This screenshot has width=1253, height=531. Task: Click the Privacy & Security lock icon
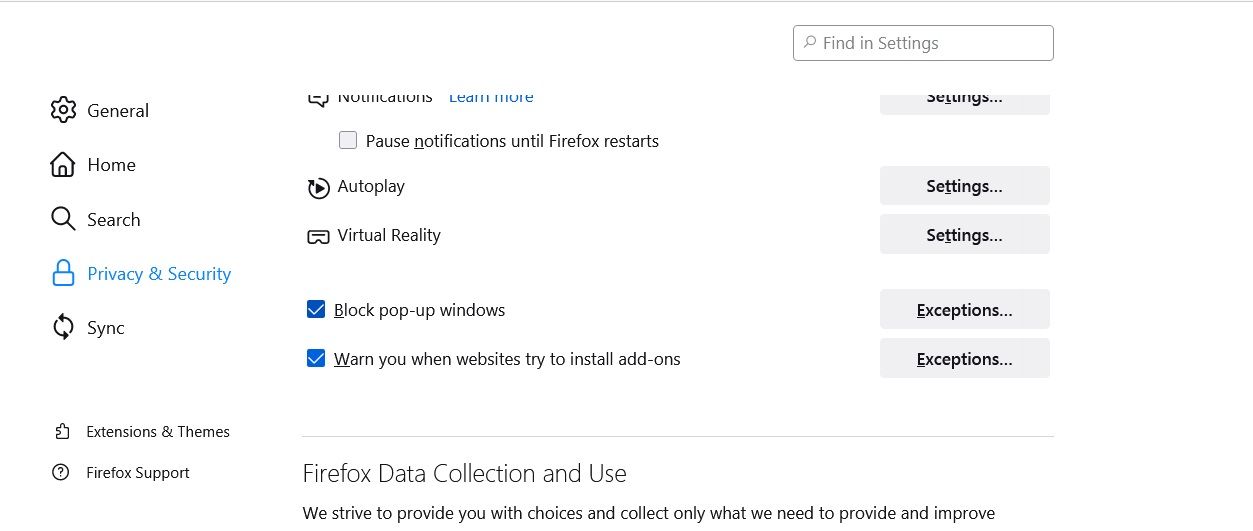(63, 273)
